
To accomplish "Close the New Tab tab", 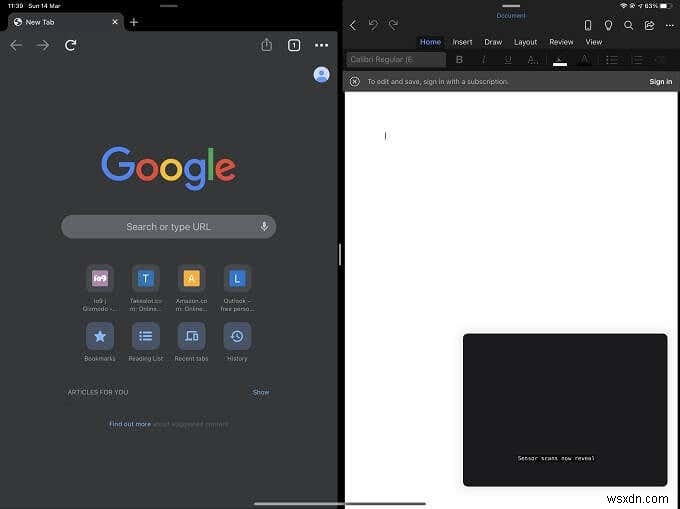I will [x=115, y=22].
